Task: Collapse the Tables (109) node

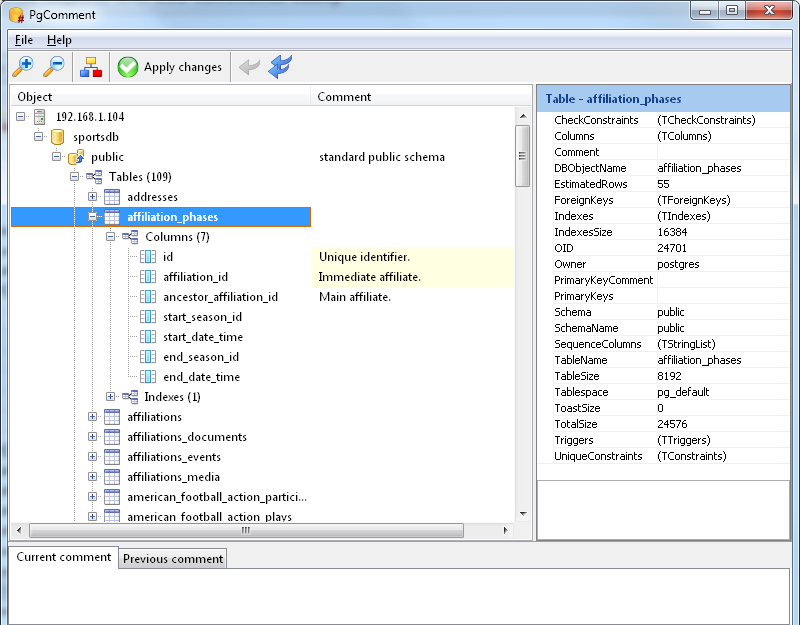Action: point(75,177)
